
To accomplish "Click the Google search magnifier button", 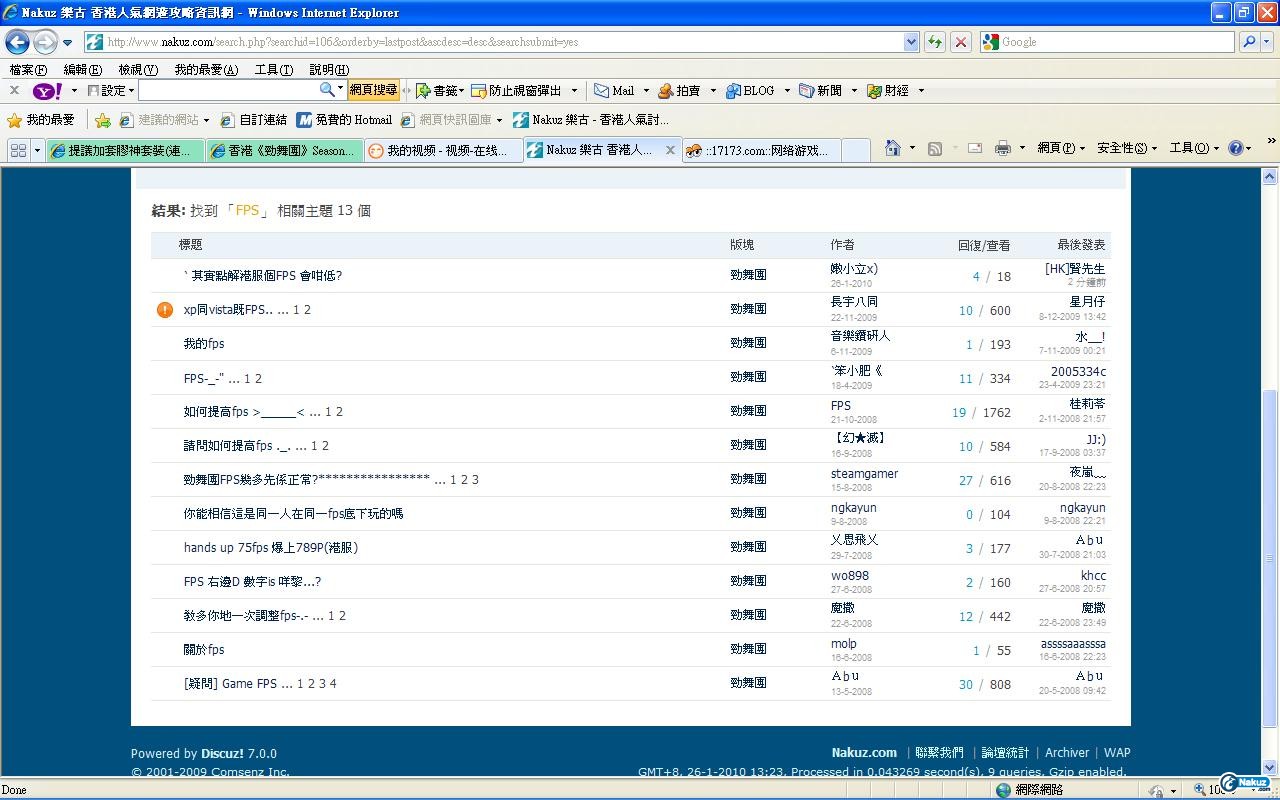I will (1249, 42).
